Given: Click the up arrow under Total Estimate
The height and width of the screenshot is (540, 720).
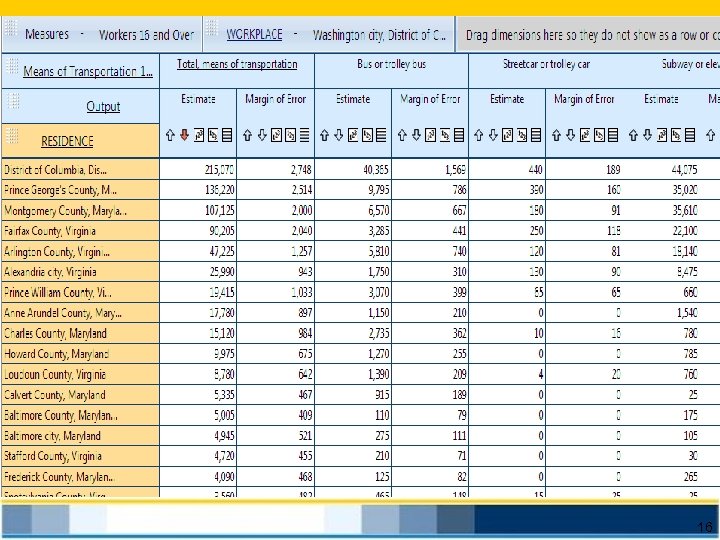Looking at the screenshot, I should click(170, 135).
